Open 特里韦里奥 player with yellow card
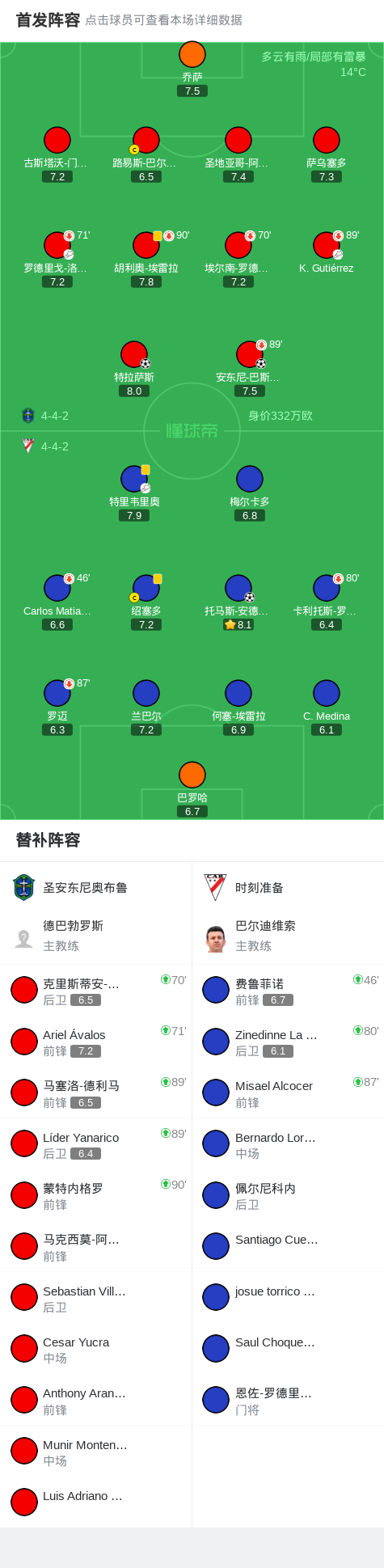 point(134,479)
